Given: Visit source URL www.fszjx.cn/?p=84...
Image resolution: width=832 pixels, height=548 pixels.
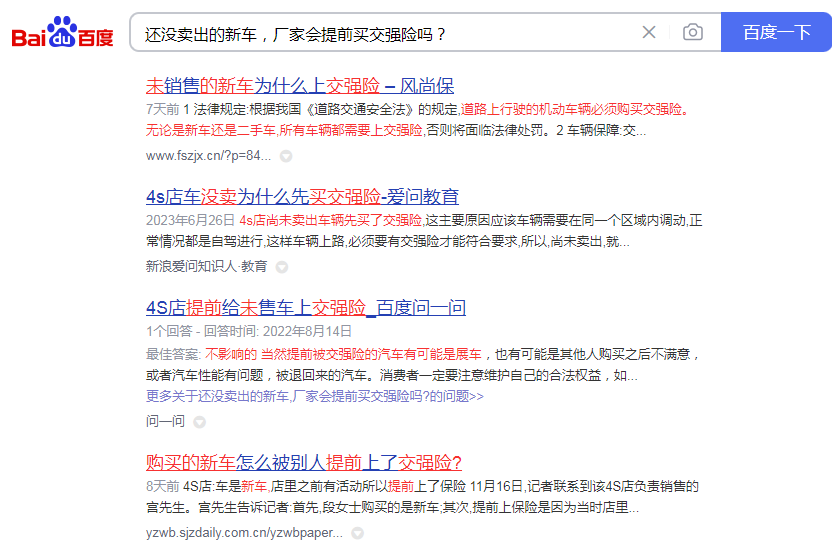Looking at the screenshot, I should pos(208,155).
